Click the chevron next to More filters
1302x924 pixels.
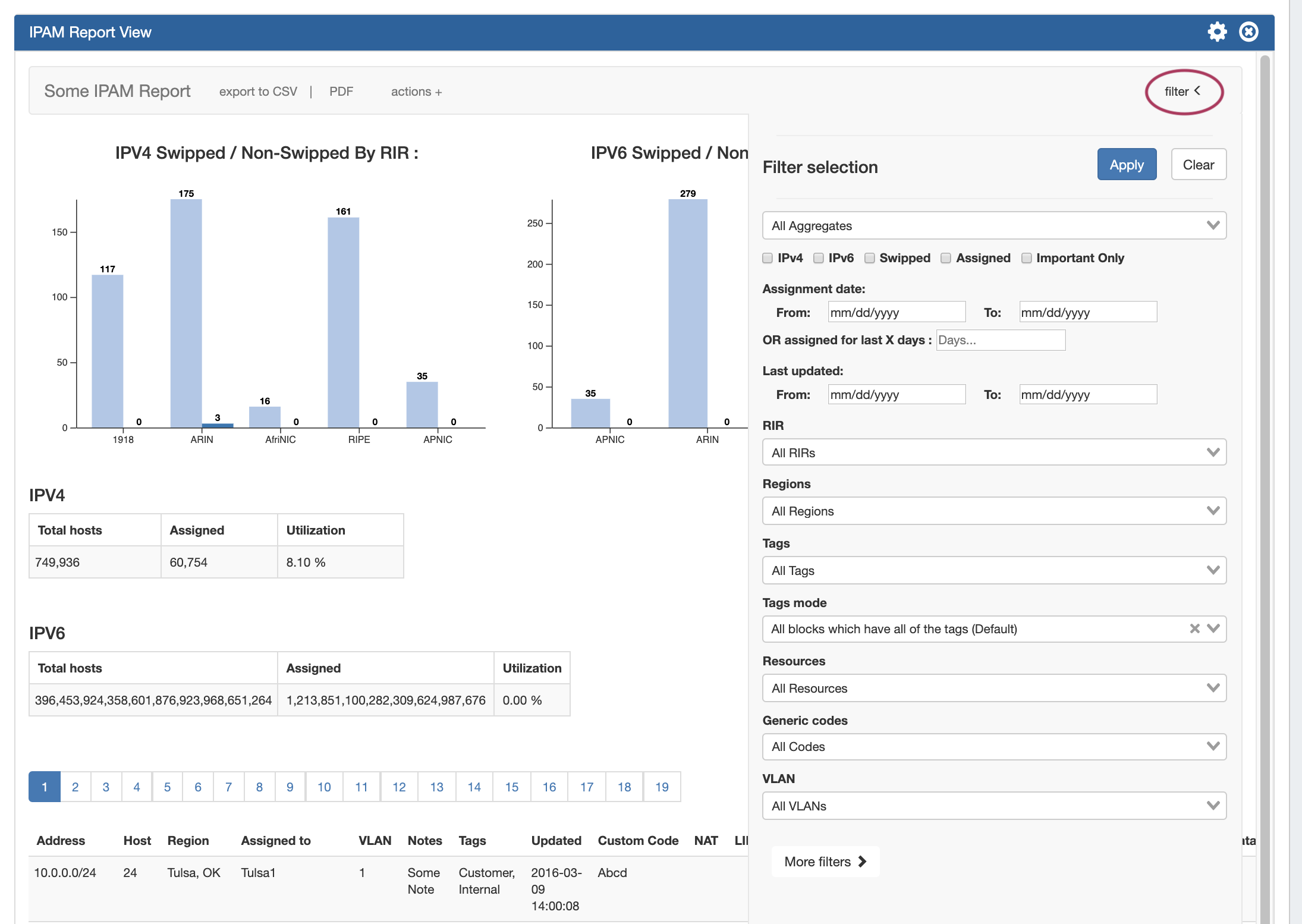863,862
